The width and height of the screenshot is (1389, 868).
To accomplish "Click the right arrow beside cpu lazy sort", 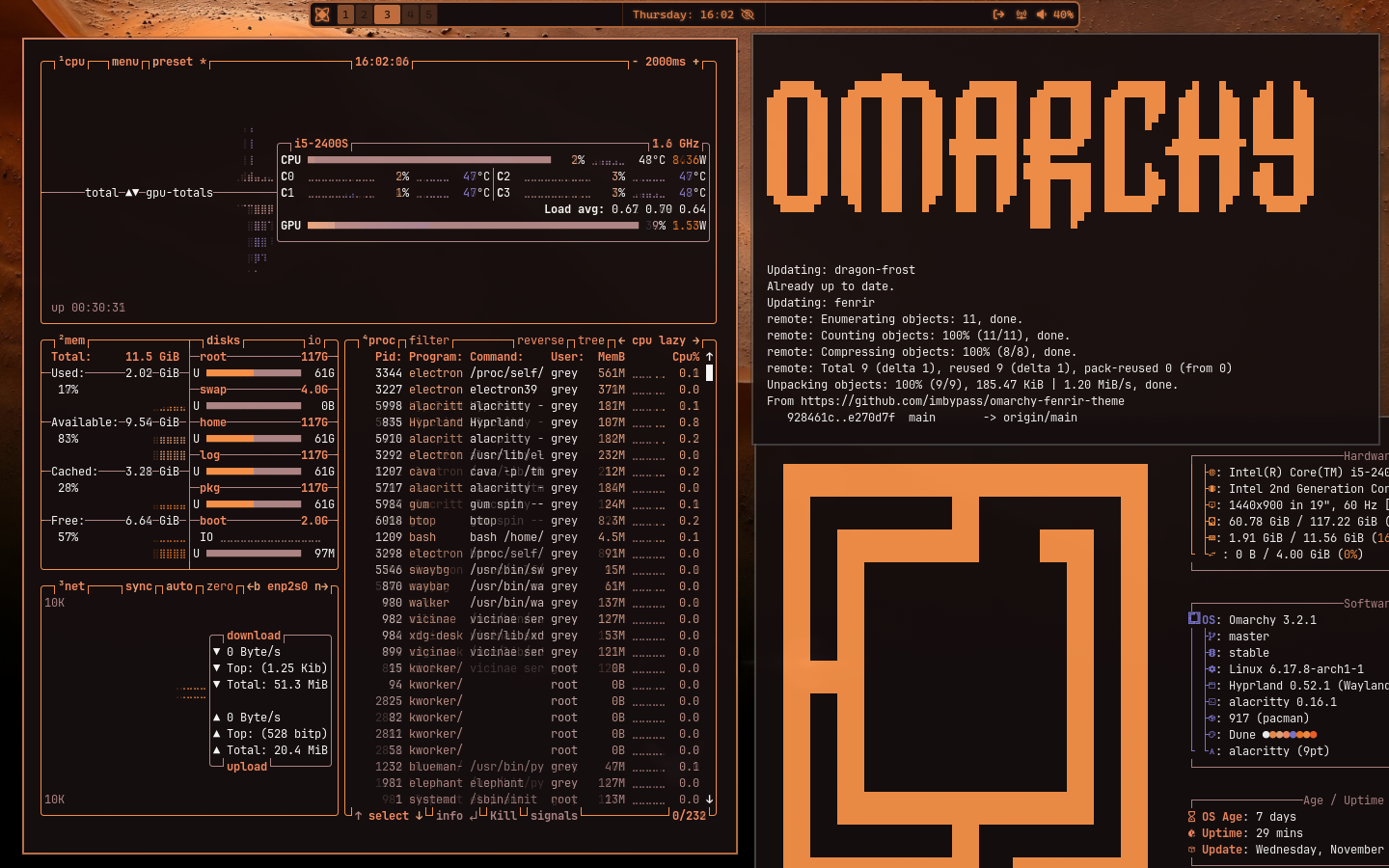I will [697, 340].
